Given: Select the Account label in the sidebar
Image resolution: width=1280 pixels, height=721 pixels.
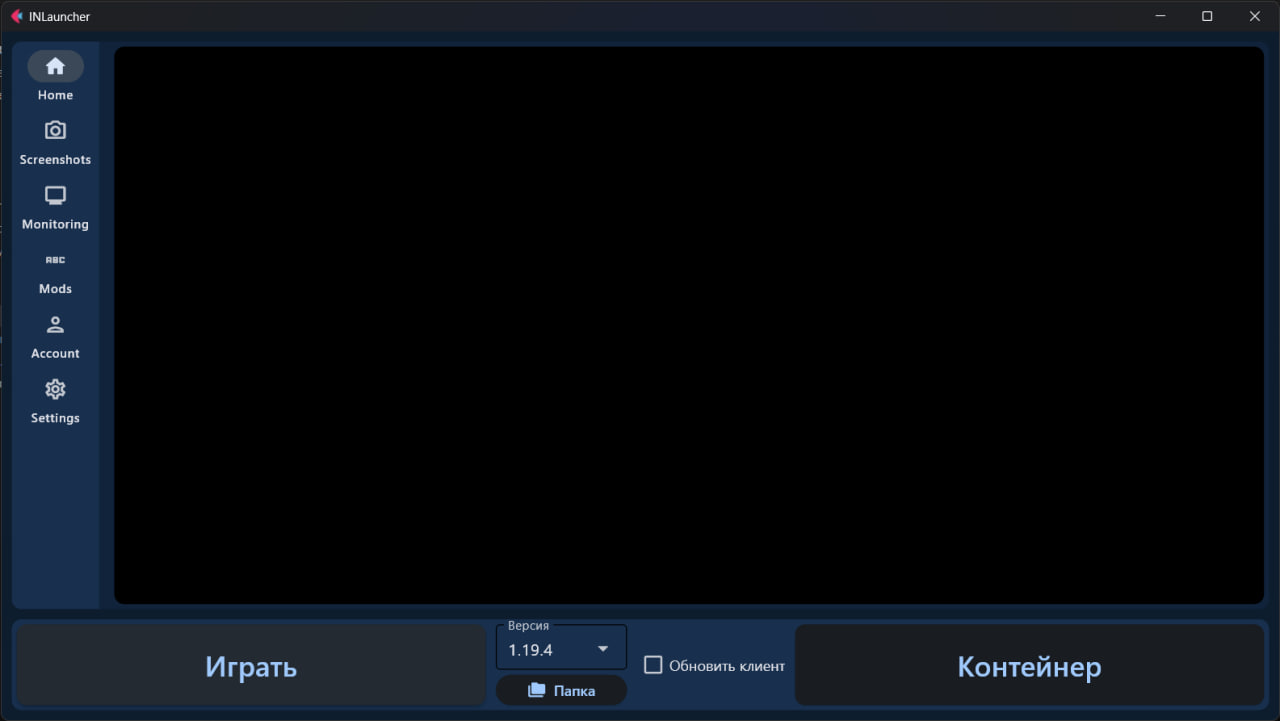Looking at the screenshot, I should 55,353.
